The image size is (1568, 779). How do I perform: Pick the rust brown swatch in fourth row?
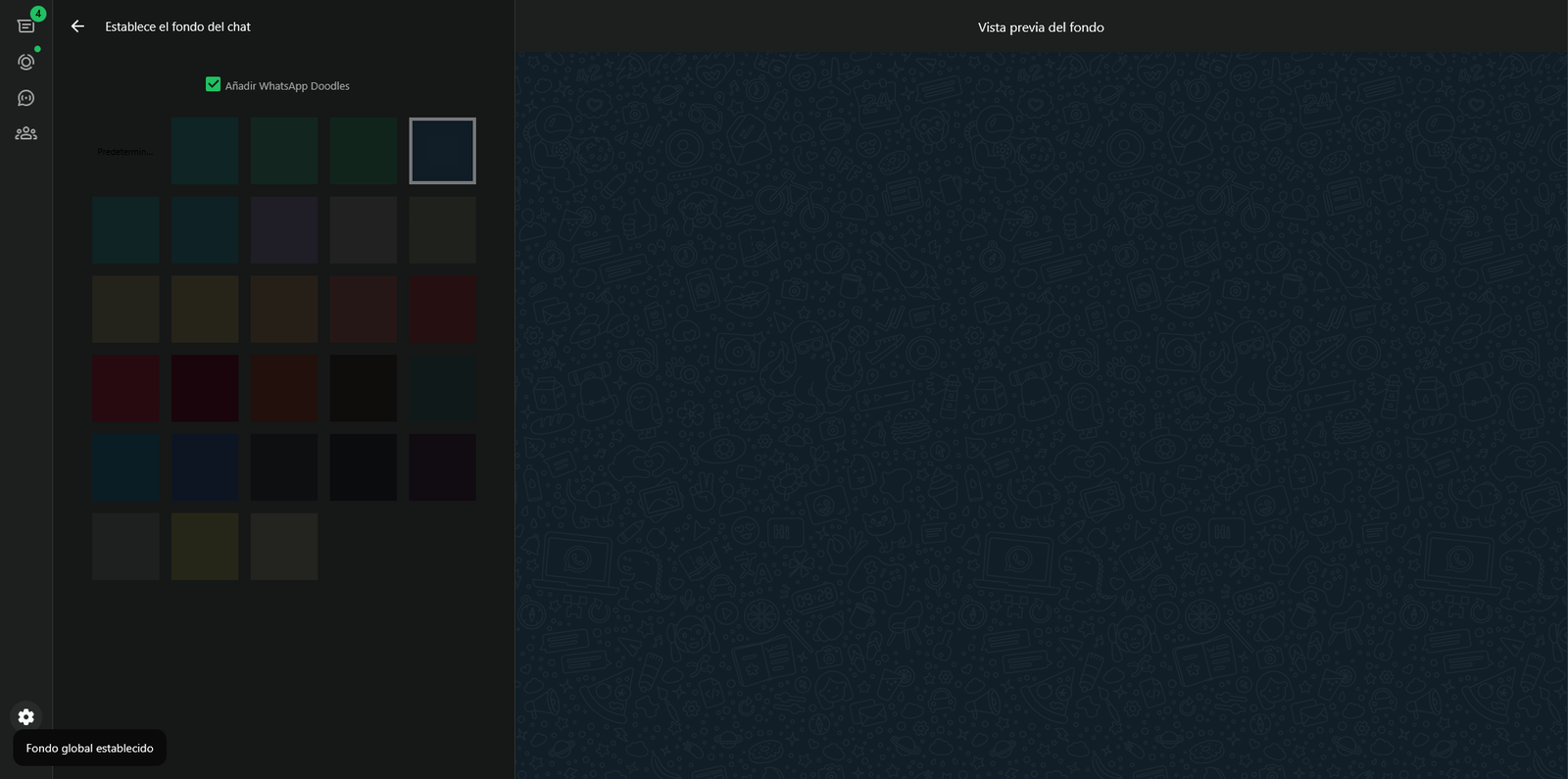(x=284, y=388)
